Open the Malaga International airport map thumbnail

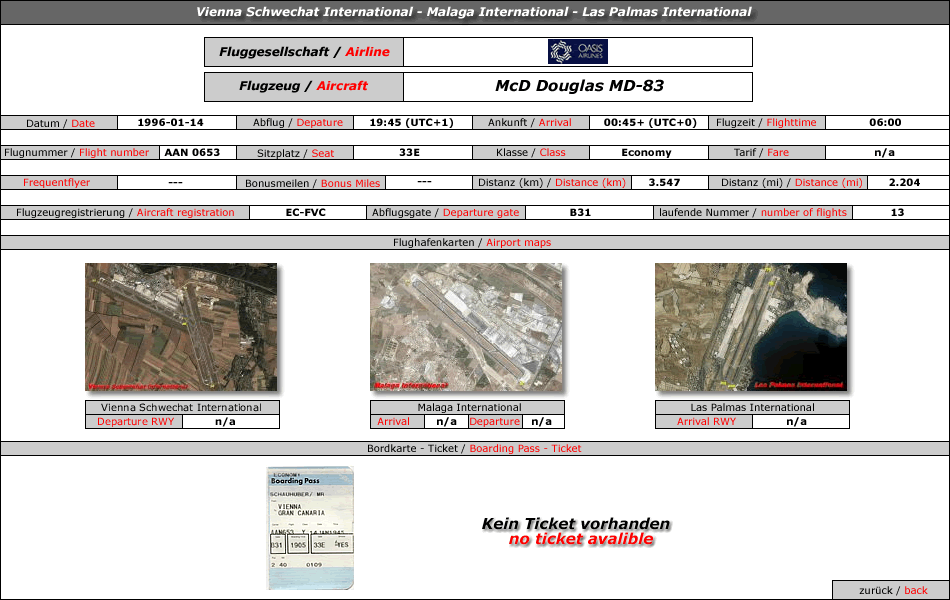click(466, 327)
